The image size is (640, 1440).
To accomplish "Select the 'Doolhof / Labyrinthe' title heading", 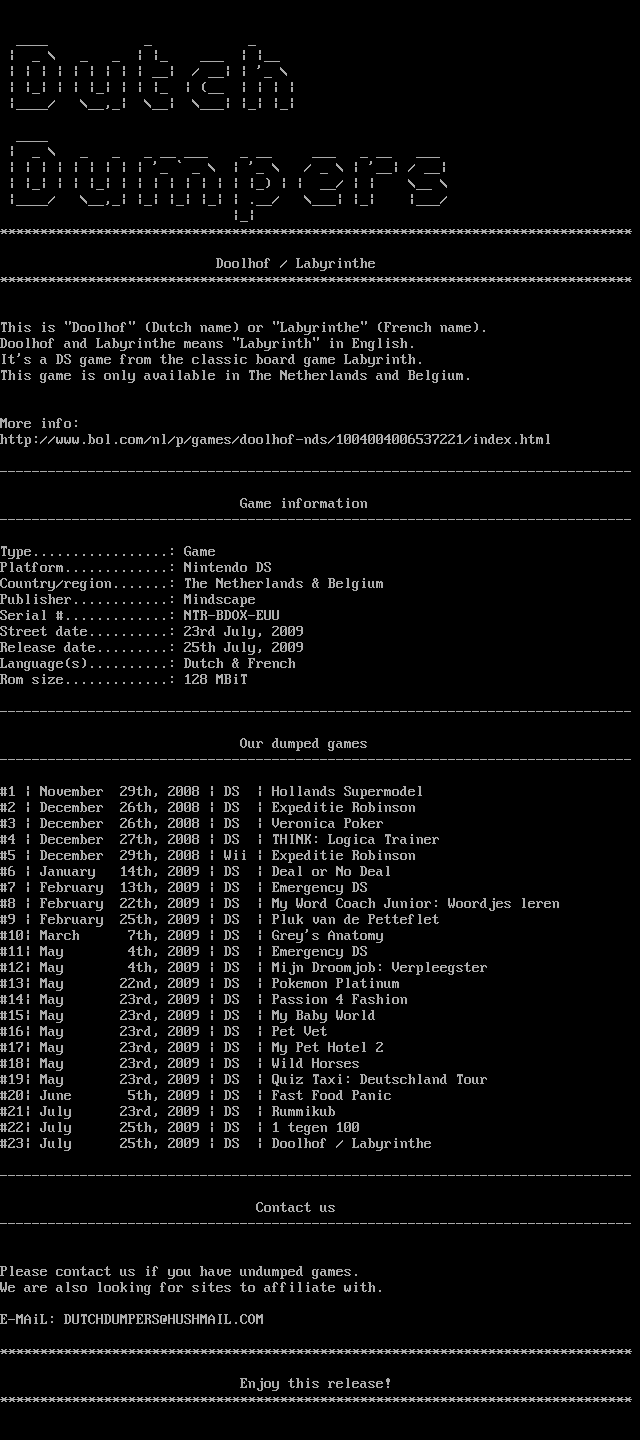I will tap(296, 264).
